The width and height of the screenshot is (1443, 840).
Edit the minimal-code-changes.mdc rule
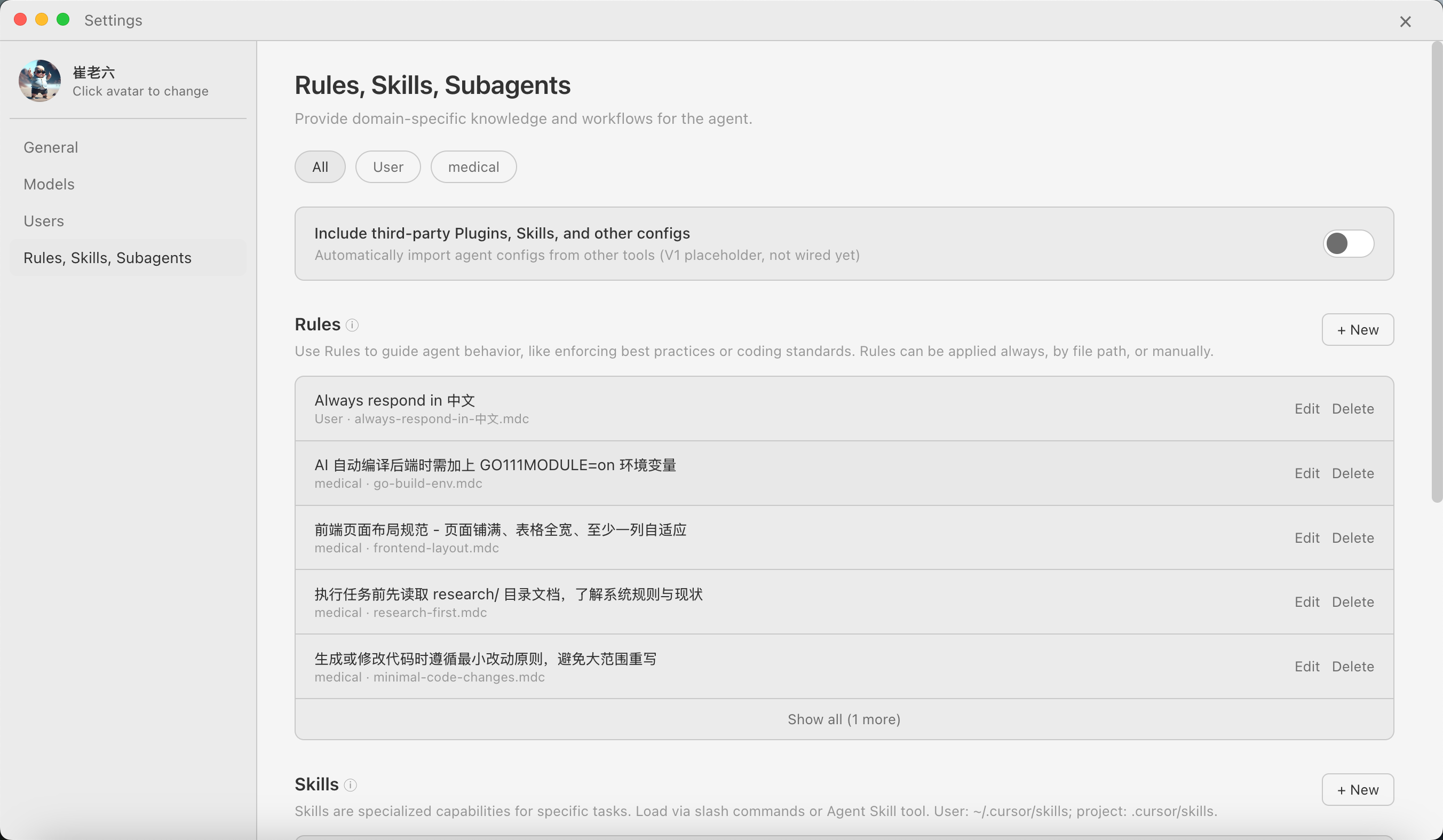click(1307, 667)
